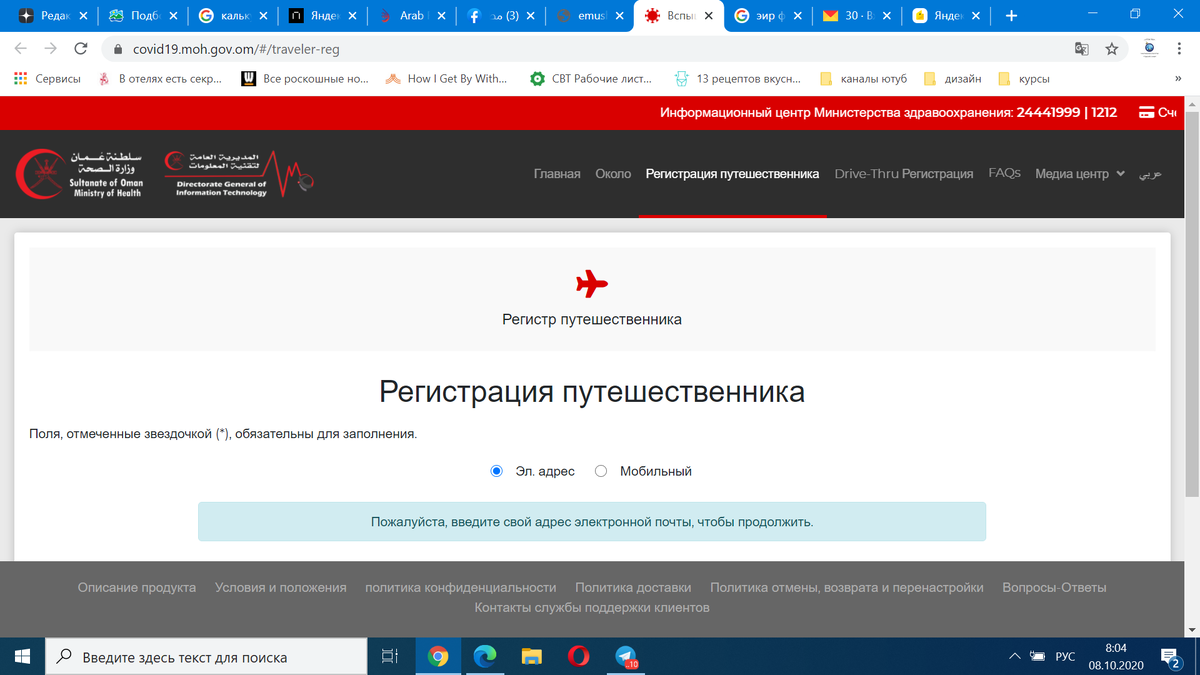The height and width of the screenshot is (675, 1200).
Task: Reload the page with refresh icon
Action: tap(81, 48)
